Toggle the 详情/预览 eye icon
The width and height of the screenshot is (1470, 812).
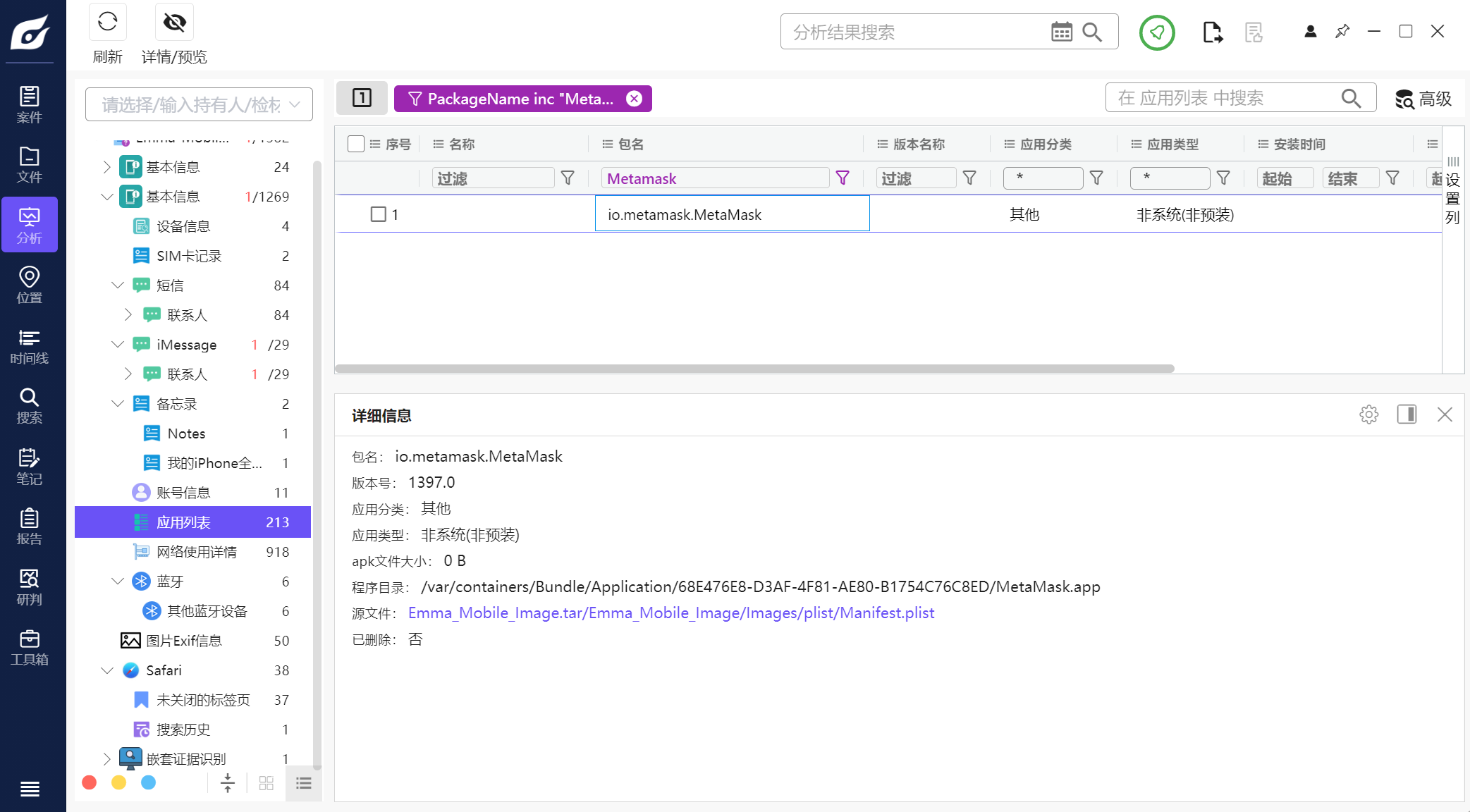pyautogui.click(x=174, y=23)
